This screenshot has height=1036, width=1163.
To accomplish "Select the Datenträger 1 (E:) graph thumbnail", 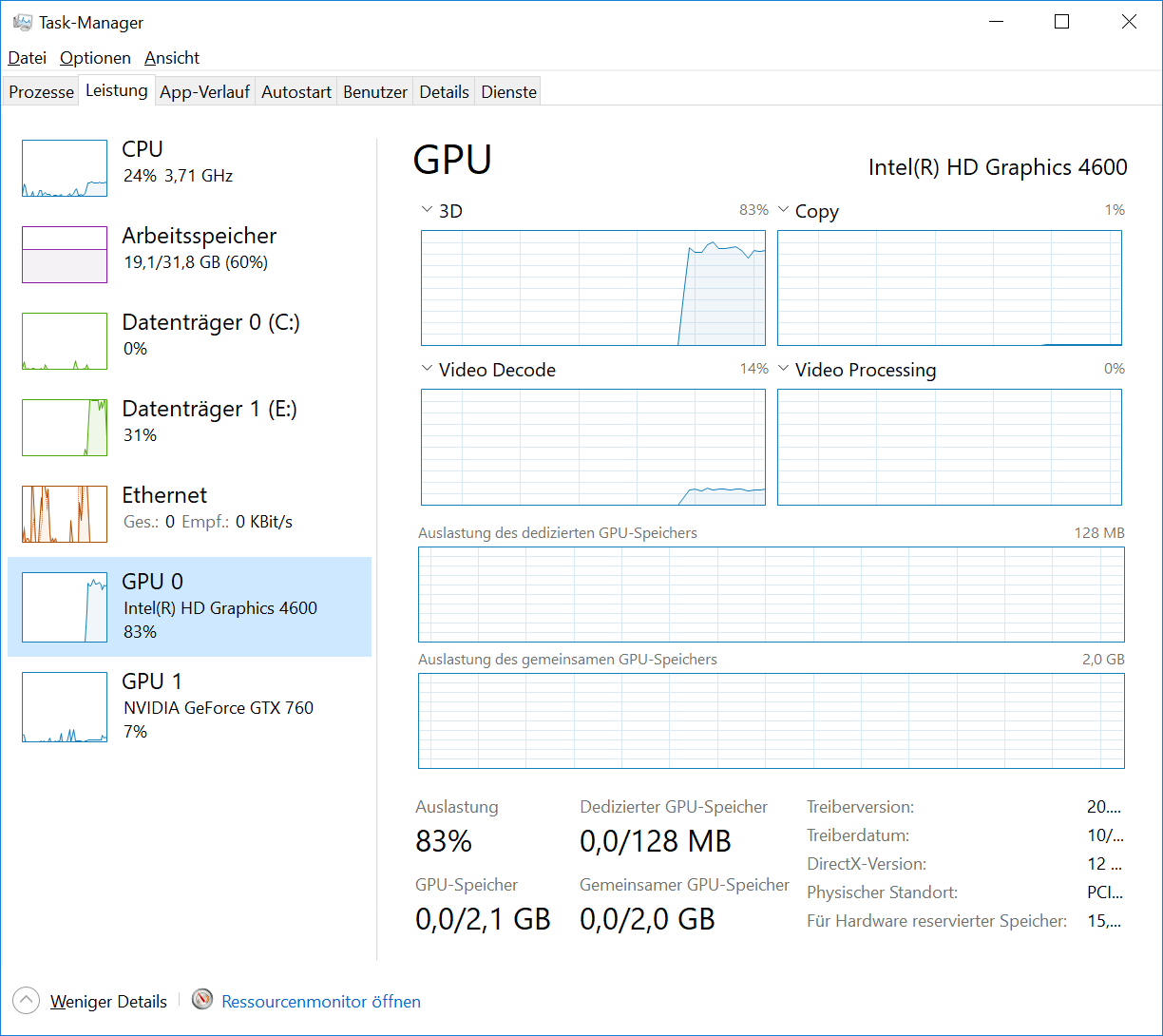I will (x=65, y=428).
